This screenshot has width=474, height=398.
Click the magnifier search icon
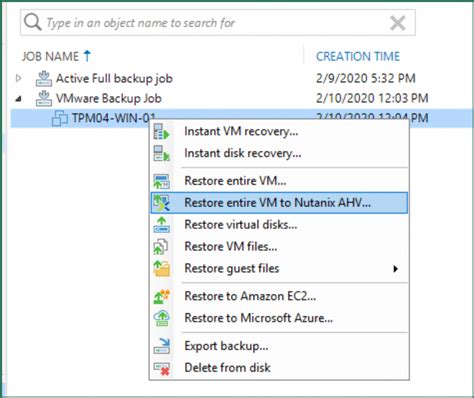[32, 22]
